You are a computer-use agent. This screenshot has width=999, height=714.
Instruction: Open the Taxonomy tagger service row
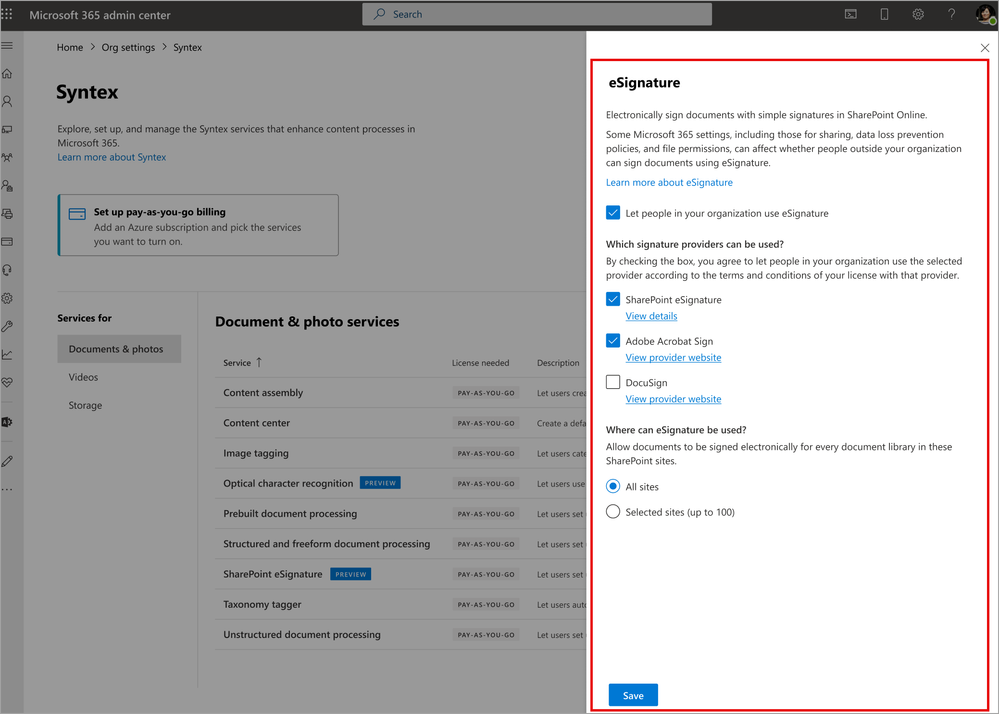[x=400, y=604]
